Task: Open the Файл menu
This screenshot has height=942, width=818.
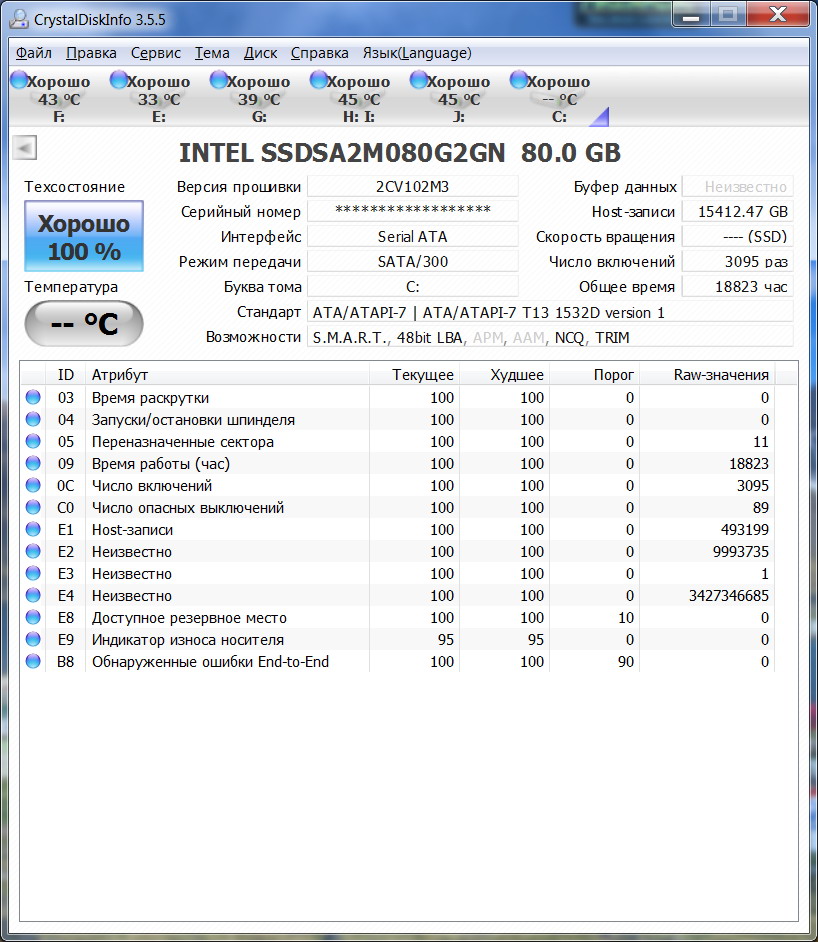Action: coord(34,53)
